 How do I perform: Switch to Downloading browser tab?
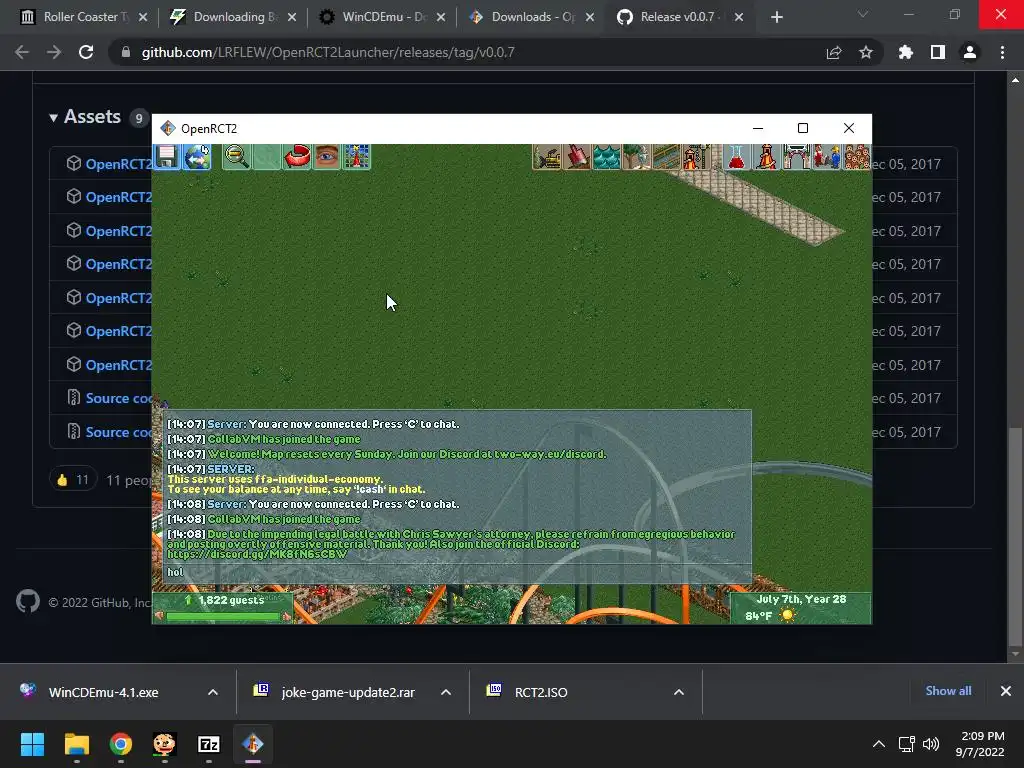(234, 17)
